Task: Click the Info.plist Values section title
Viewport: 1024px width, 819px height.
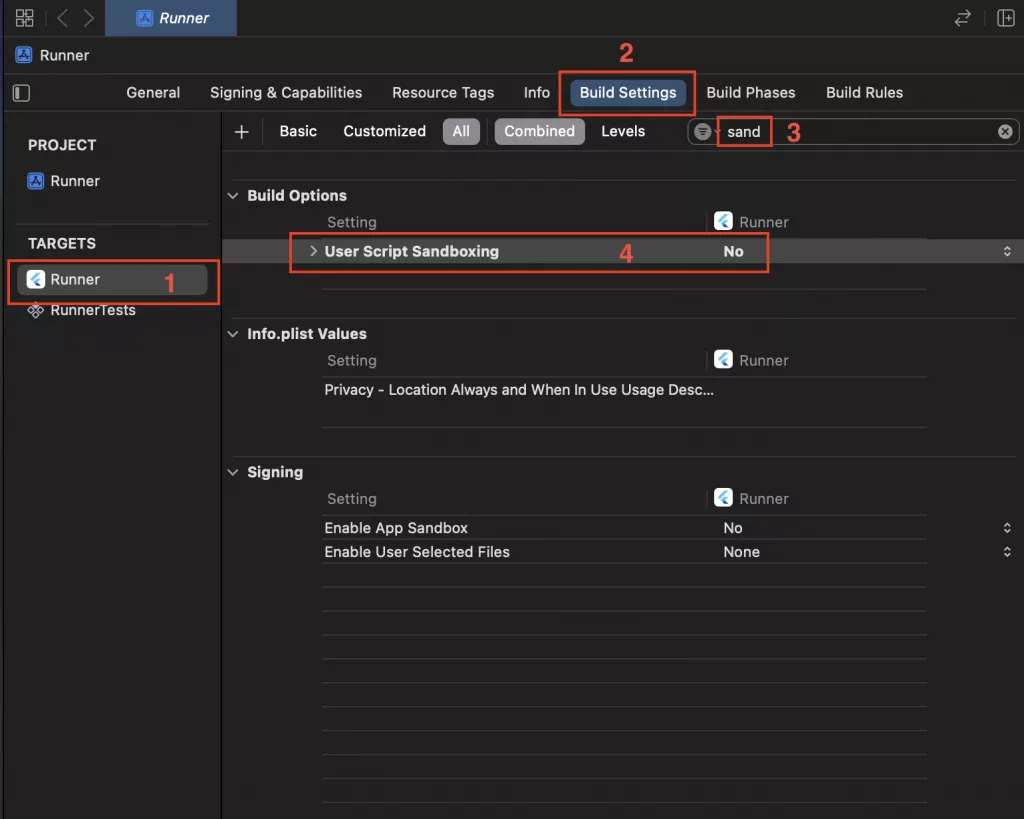Action: pyautogui.click(x=306, y=334)
